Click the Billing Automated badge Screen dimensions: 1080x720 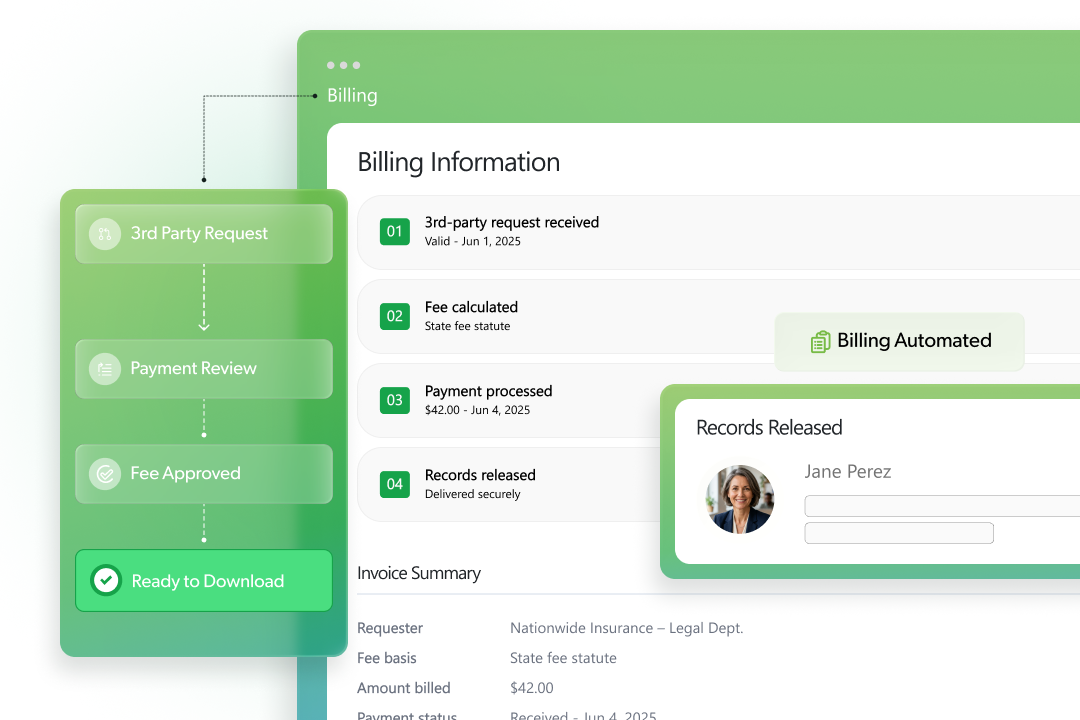[x=900, y=342]
